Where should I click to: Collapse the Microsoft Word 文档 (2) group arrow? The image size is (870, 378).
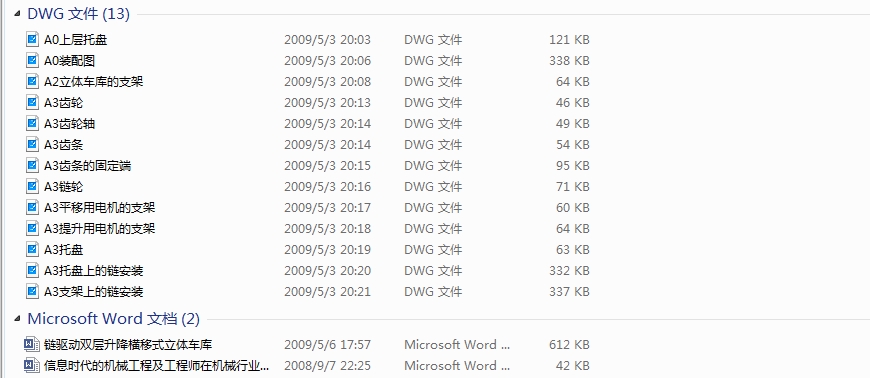pyautogui.click(x=18, y=319)
